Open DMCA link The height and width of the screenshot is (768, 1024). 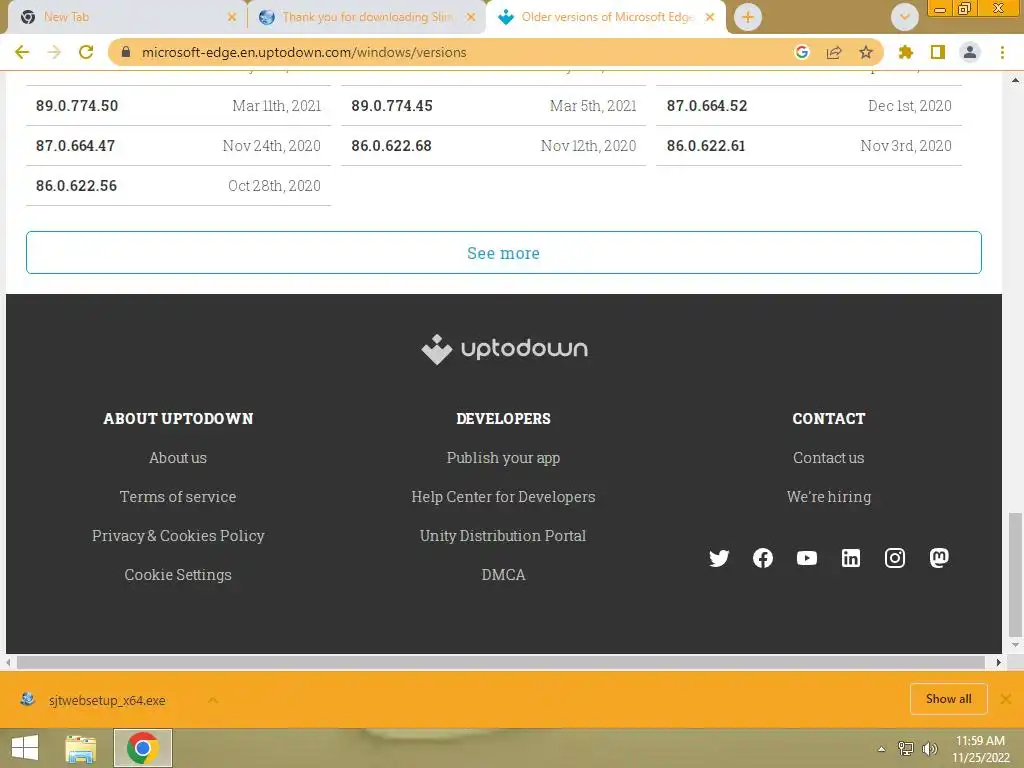[504, 575]
